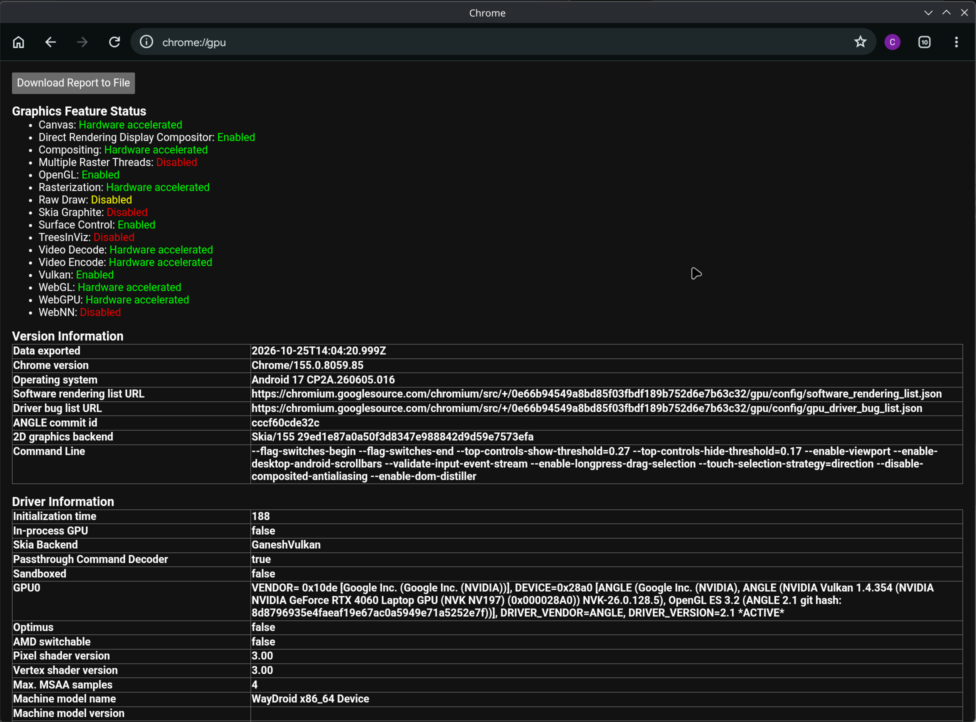Viewport: 976px width, 722px height.
Task: Click Machine model version label
Action: [68, 713]
